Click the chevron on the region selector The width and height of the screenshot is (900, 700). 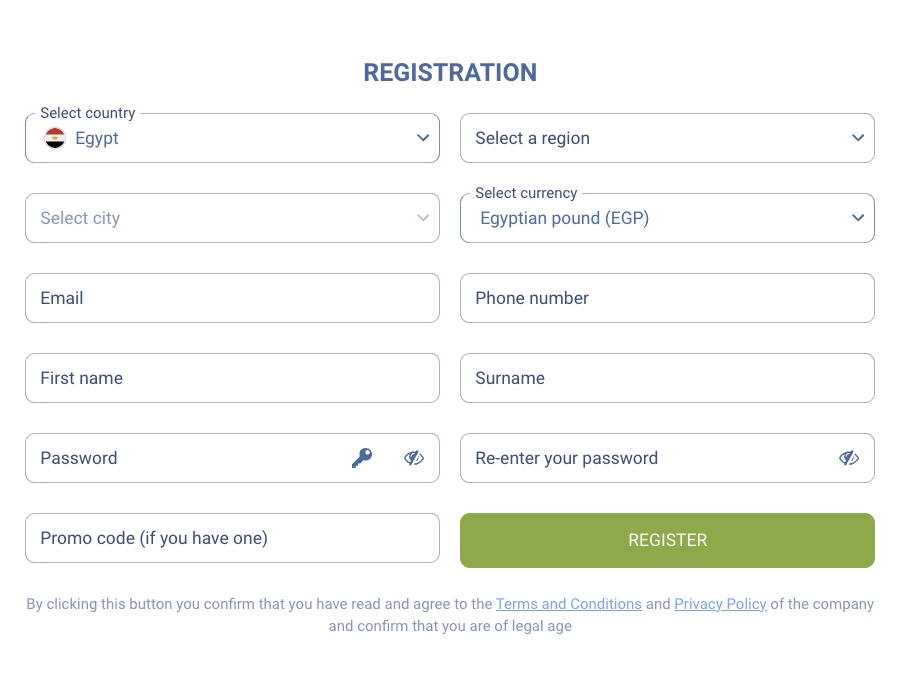pos(858,138)
